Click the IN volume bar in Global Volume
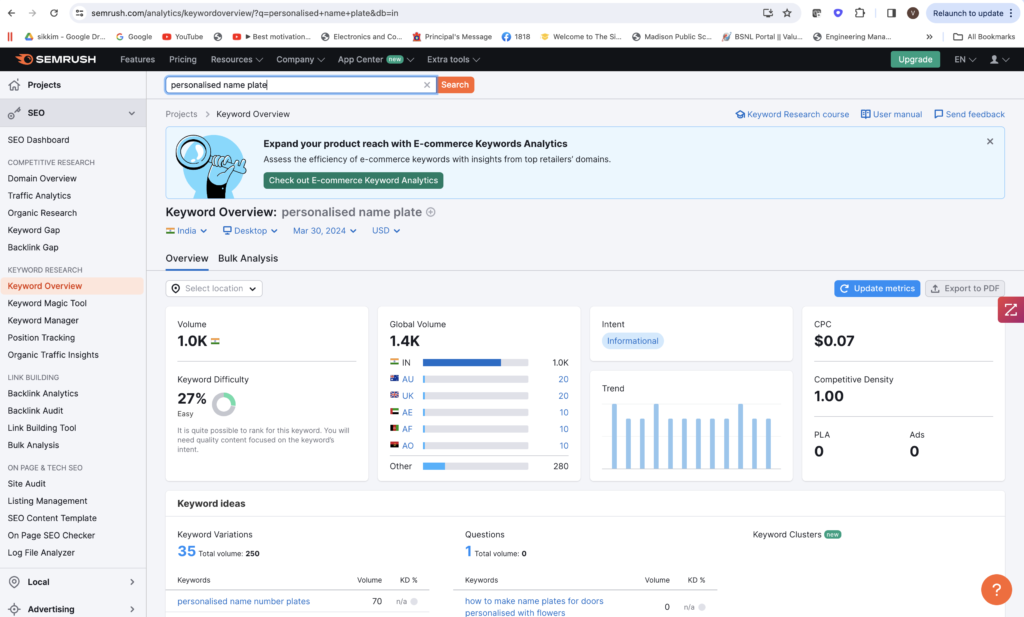This screenshot has width=1024, height=617. tap(475, 362)
